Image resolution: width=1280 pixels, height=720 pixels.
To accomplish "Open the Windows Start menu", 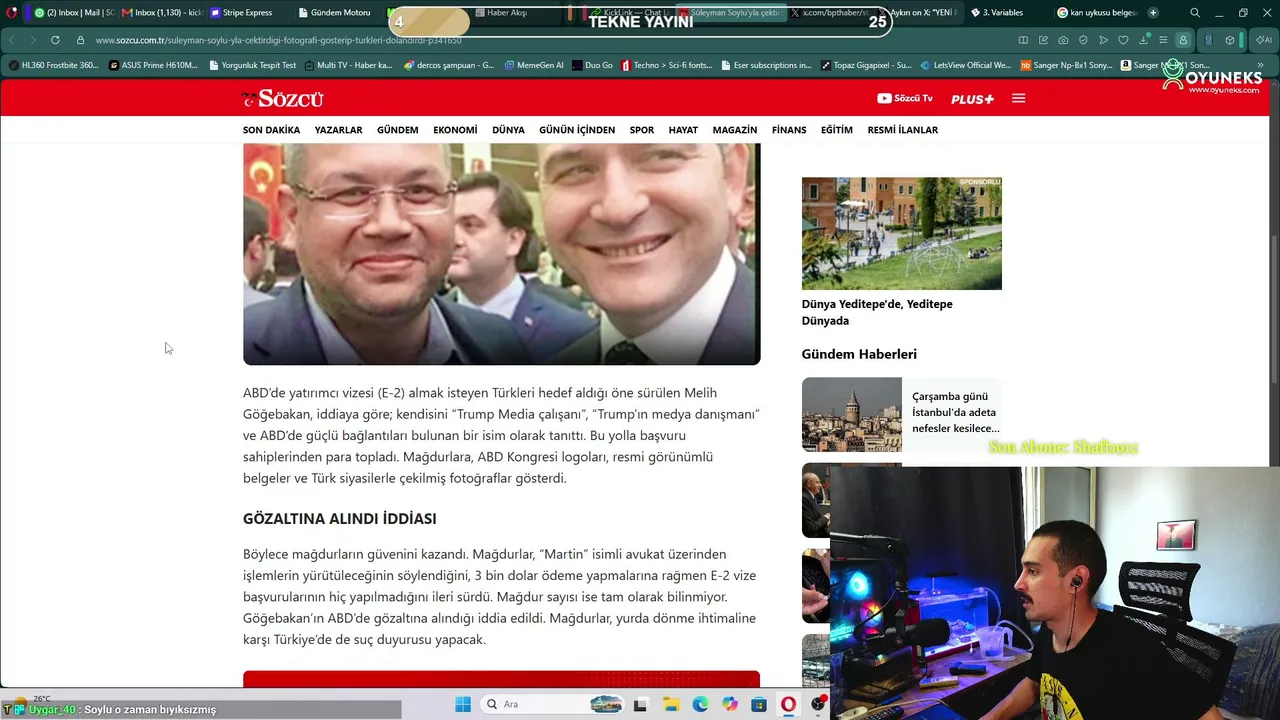I will click(x=463, y=705).
